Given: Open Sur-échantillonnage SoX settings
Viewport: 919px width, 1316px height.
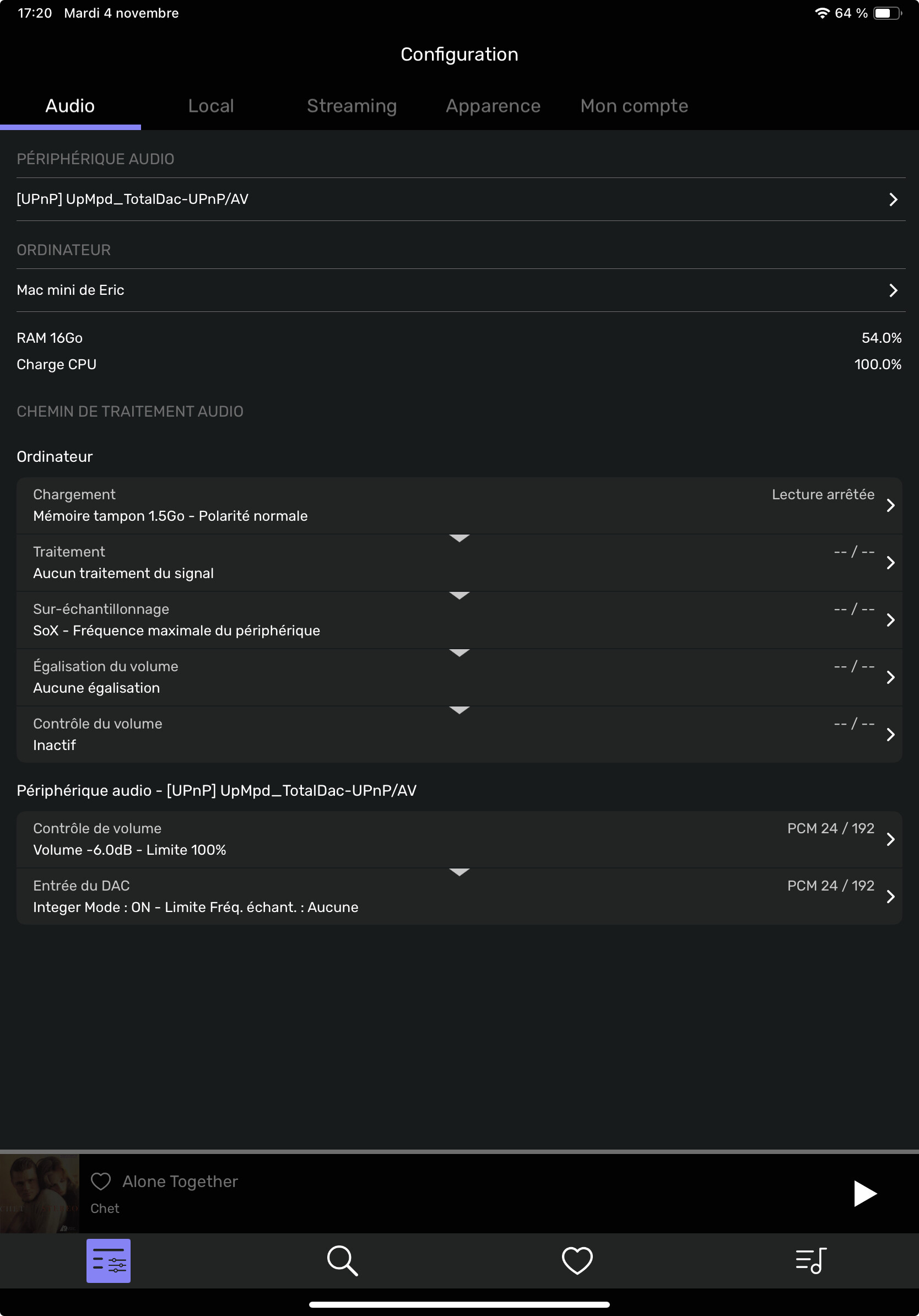Looking at the screenshot, I should (459, 620).
